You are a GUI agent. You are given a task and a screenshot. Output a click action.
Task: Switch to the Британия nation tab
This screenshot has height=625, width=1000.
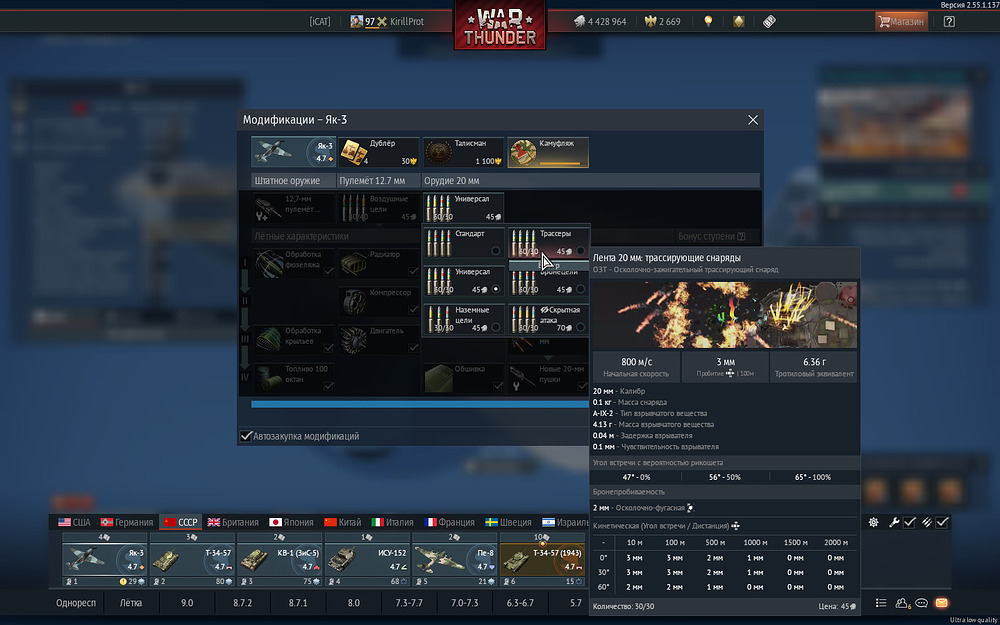click(233, 522)
